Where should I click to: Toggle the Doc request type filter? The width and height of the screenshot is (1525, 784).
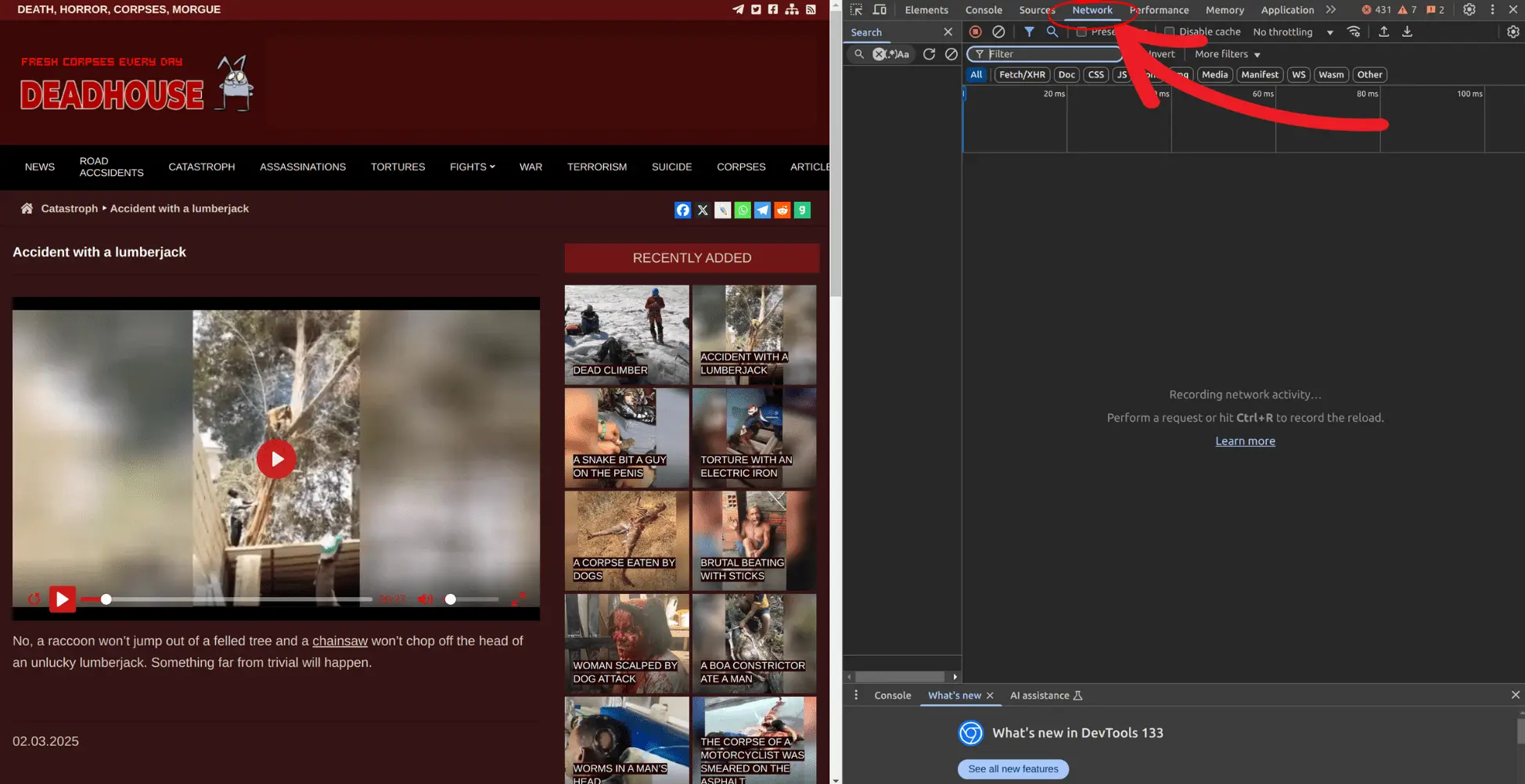(x=1066, y=74)
